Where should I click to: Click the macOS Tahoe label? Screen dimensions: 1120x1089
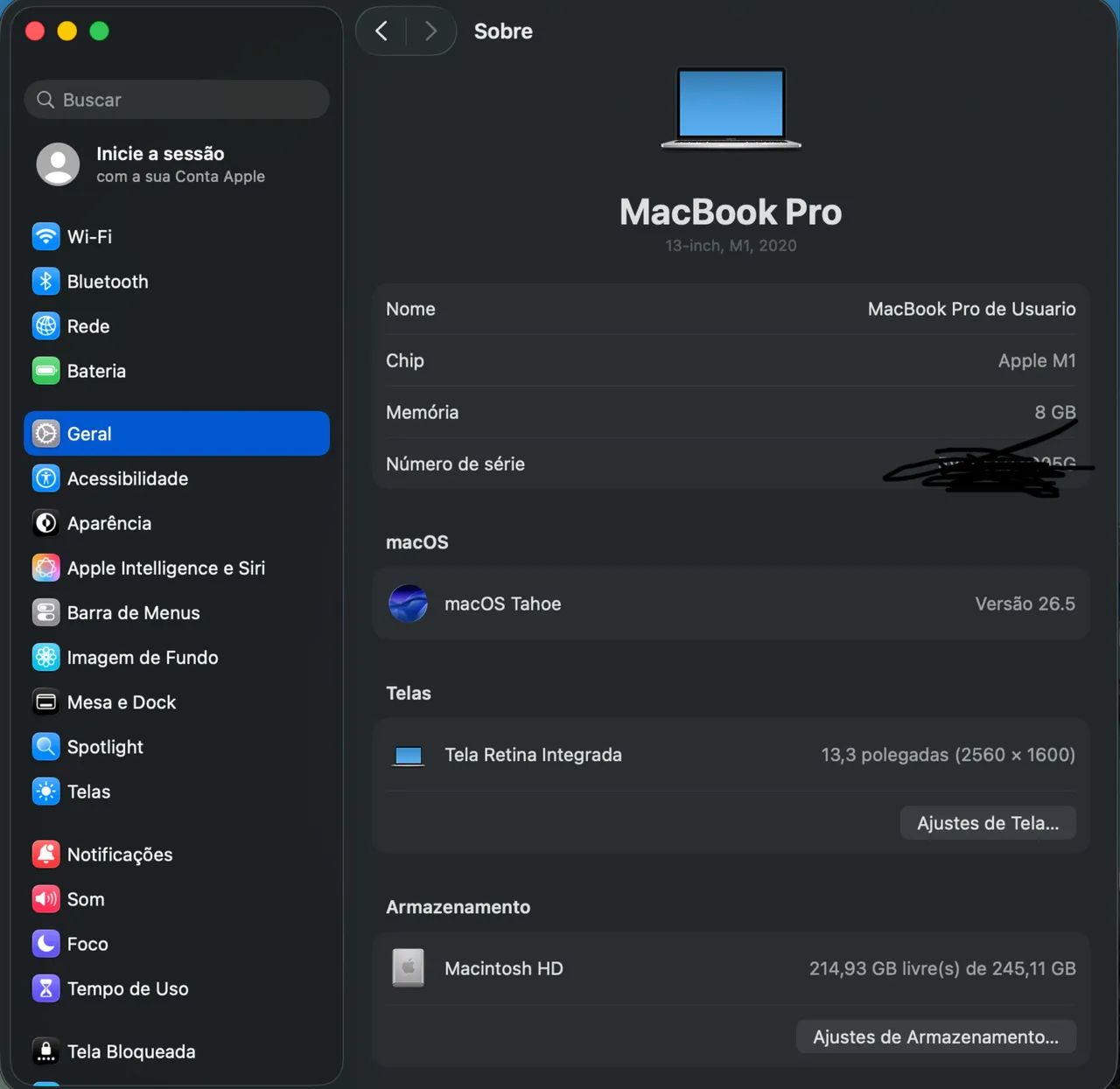[502, 604]
